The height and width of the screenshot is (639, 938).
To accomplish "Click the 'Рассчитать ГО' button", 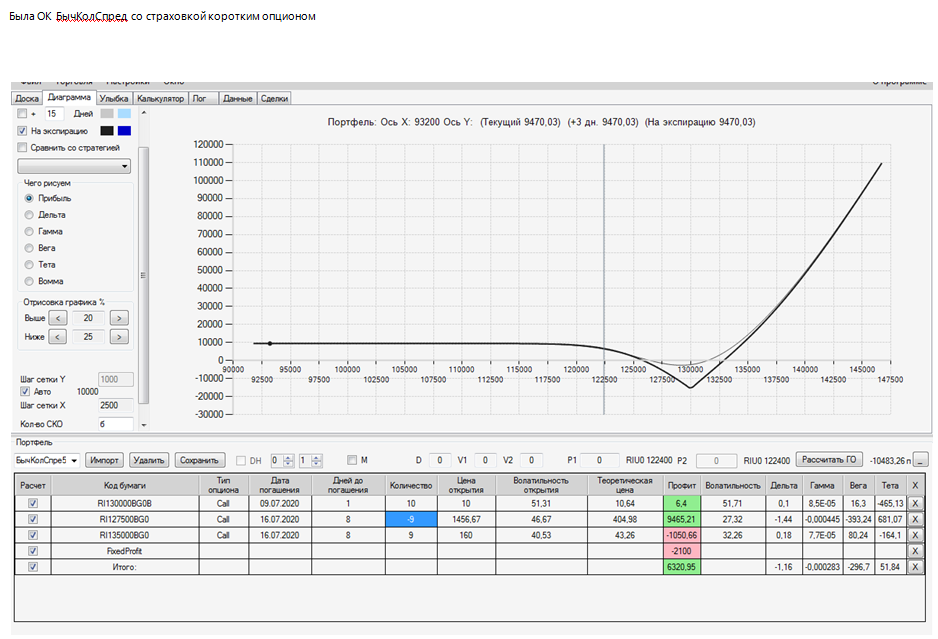I will [829, 460].
